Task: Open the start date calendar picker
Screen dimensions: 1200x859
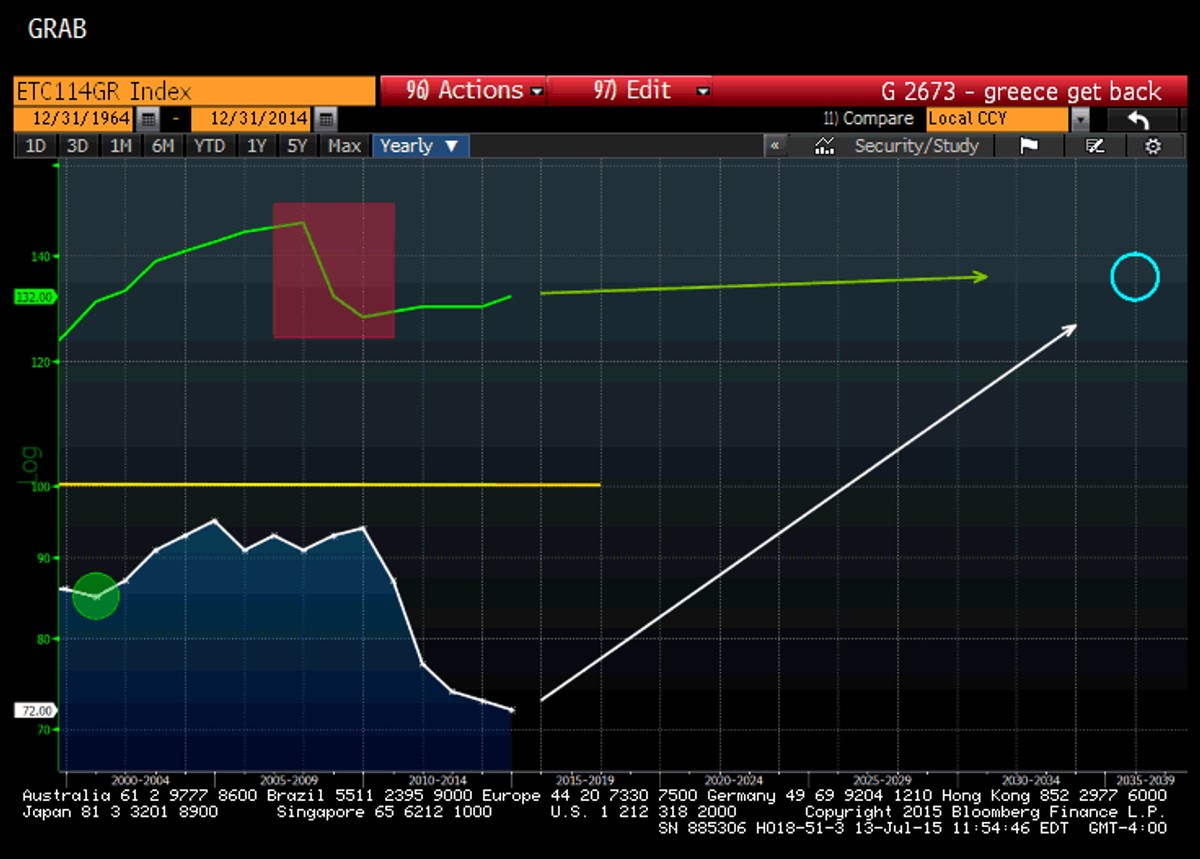Action: 148,119
